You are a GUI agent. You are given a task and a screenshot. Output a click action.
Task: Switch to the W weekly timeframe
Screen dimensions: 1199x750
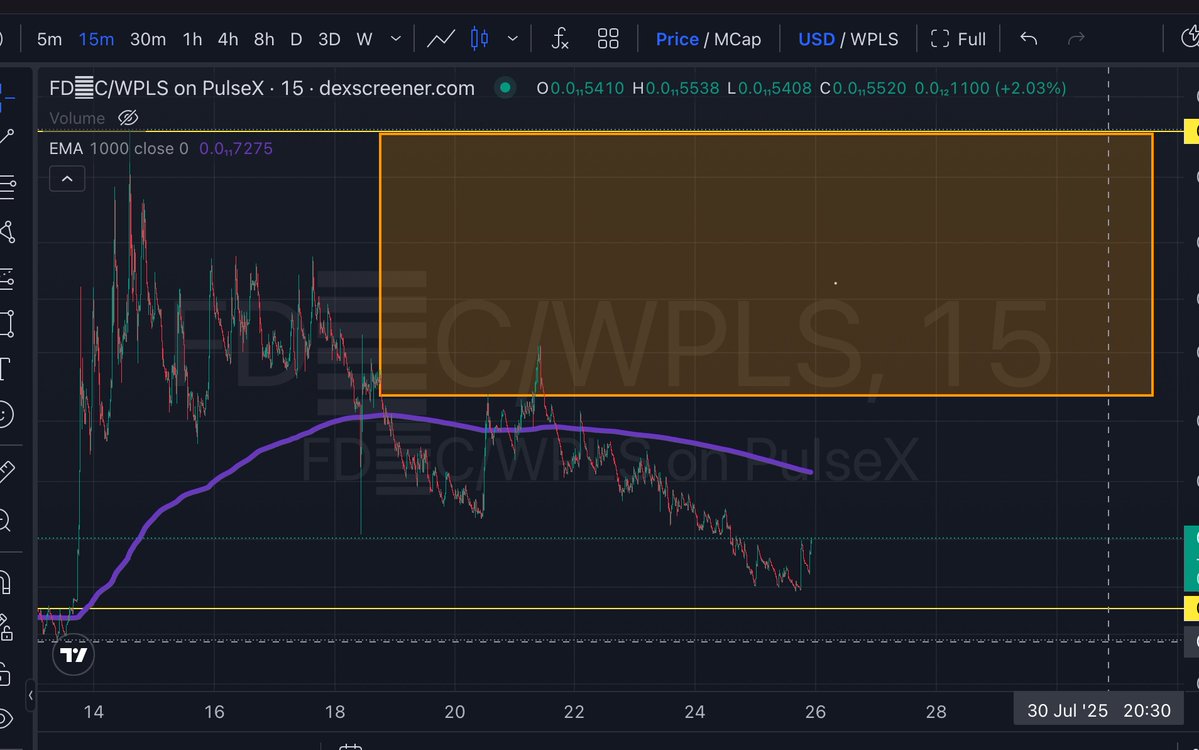coord(364,39)
